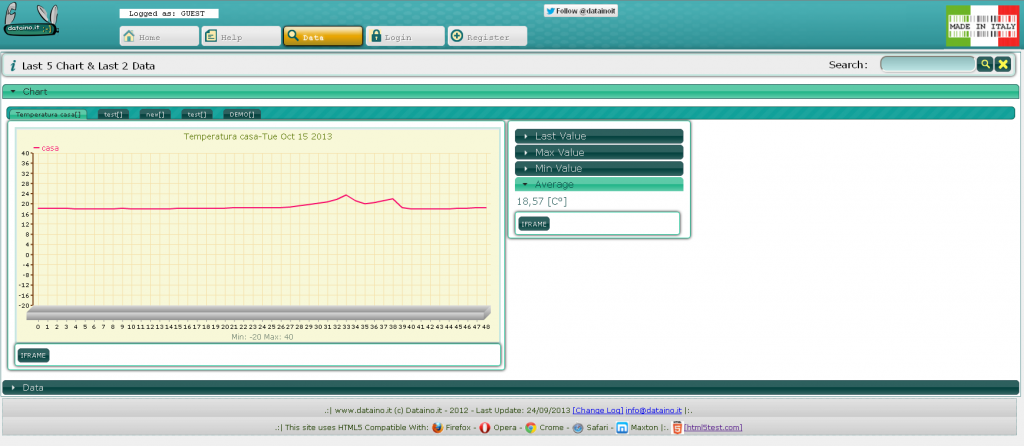Click the Firefox browser icon in footer
Screen dimensions: 1024x446
tap(437, 428)
